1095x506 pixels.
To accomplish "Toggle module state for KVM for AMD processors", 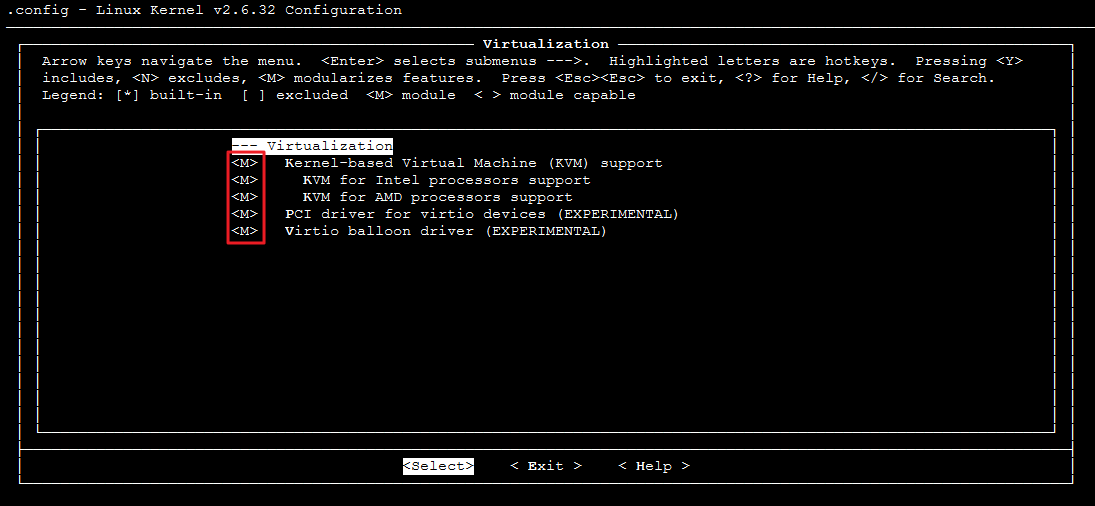I will click(245, 197).
